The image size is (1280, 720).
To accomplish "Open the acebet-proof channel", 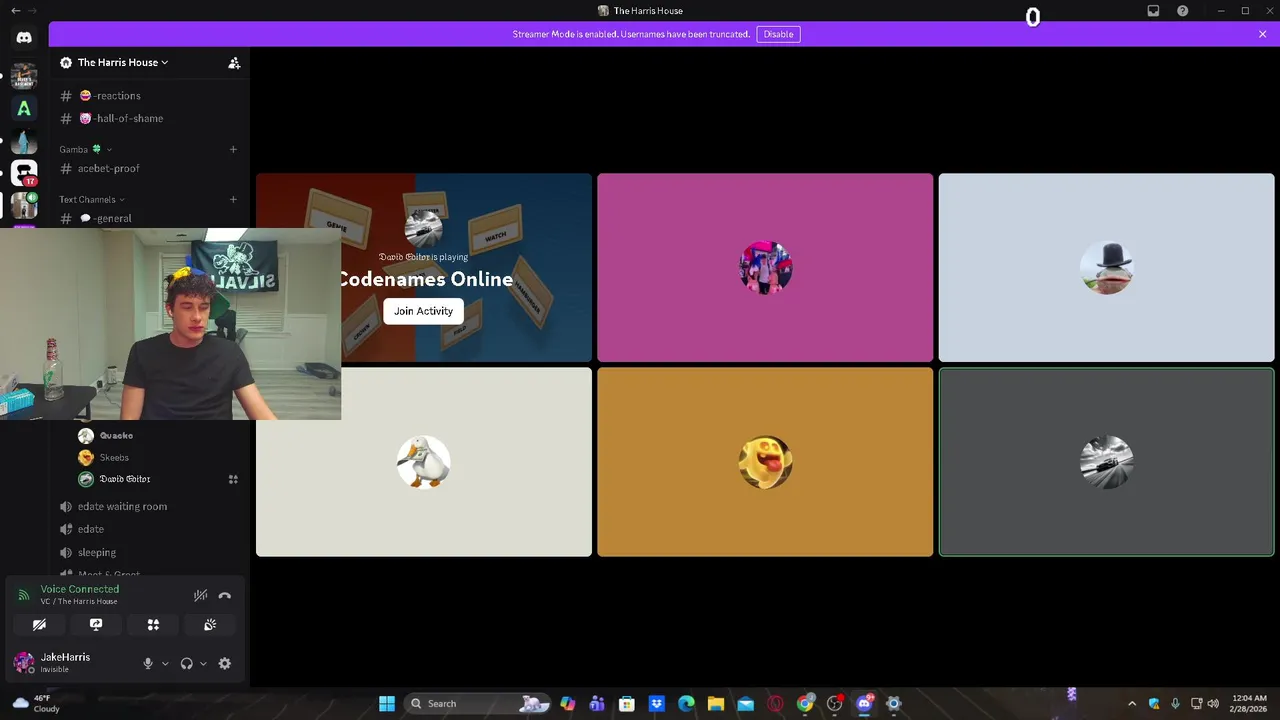I will 149,168.
